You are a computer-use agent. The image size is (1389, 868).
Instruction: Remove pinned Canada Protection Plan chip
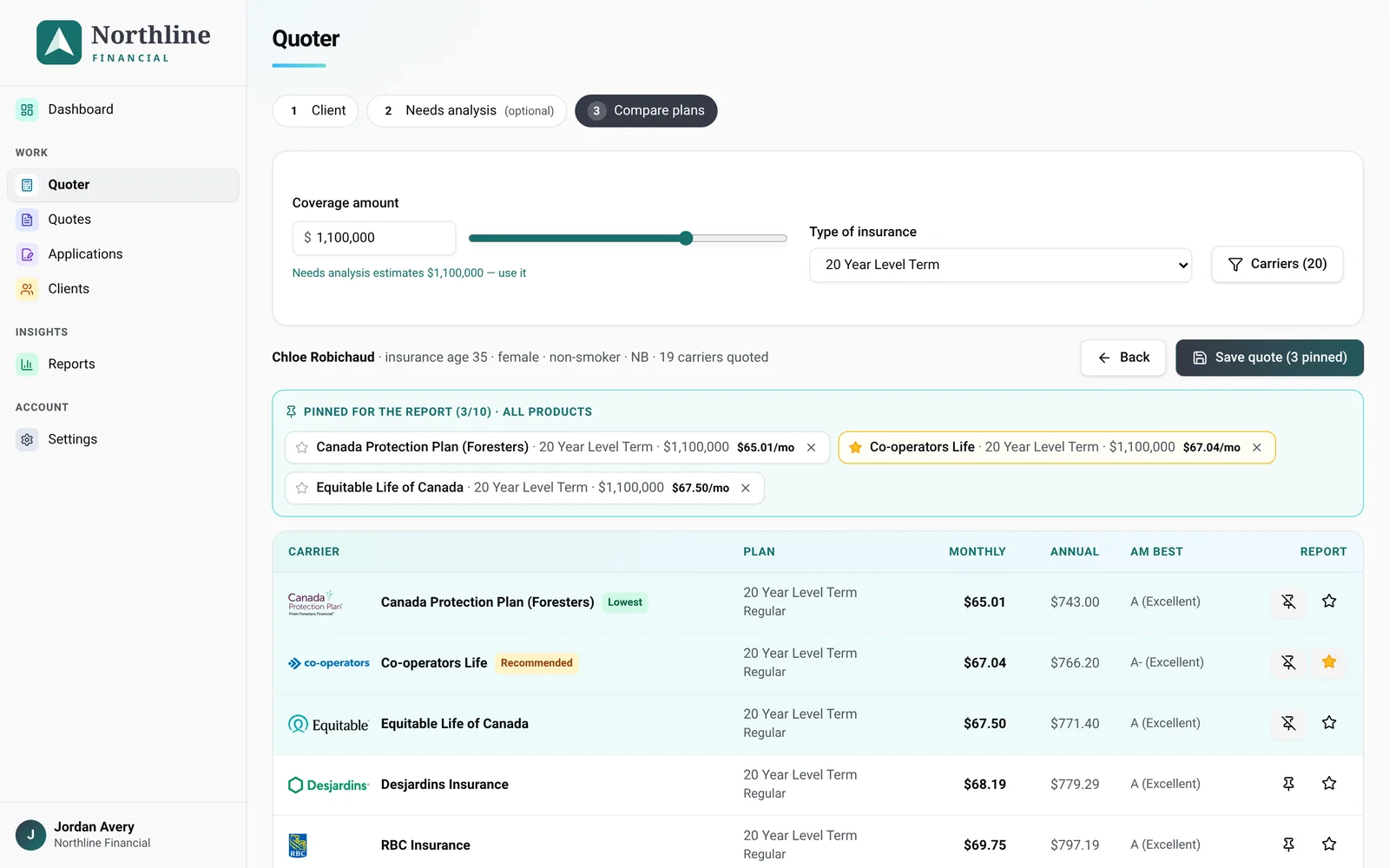811,448
